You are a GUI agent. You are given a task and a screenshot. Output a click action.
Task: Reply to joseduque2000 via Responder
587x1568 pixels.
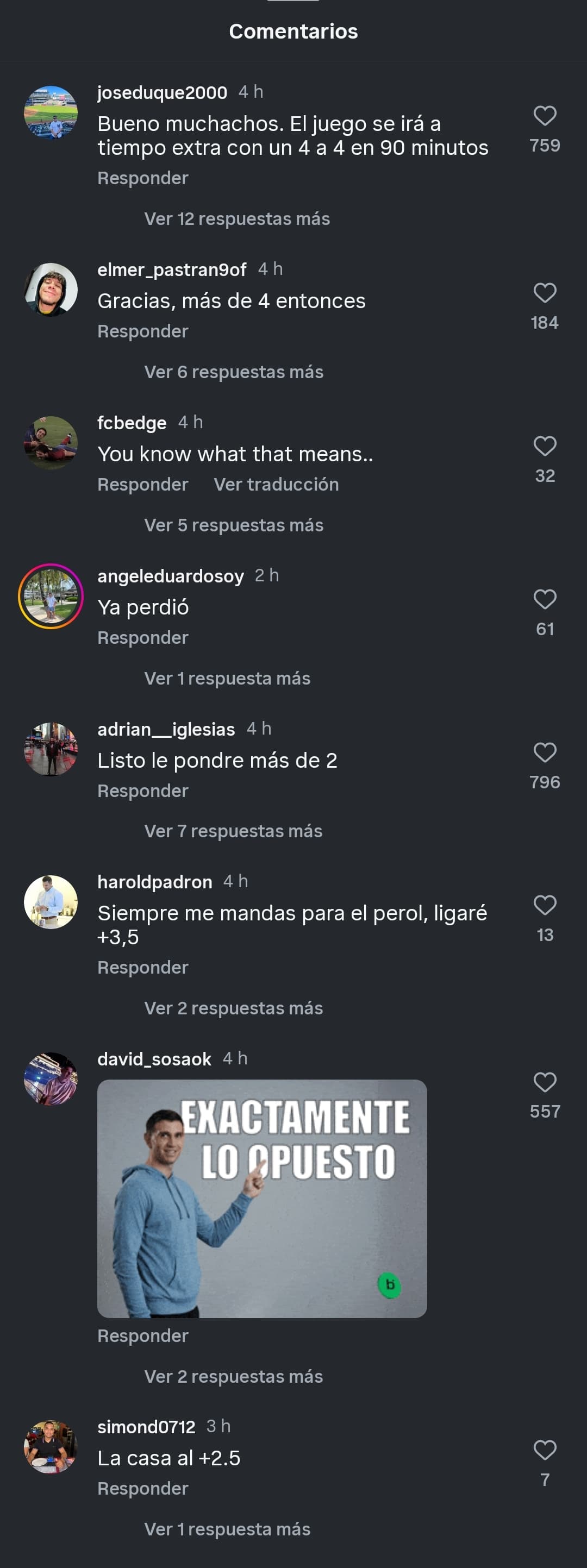point(143,178)
